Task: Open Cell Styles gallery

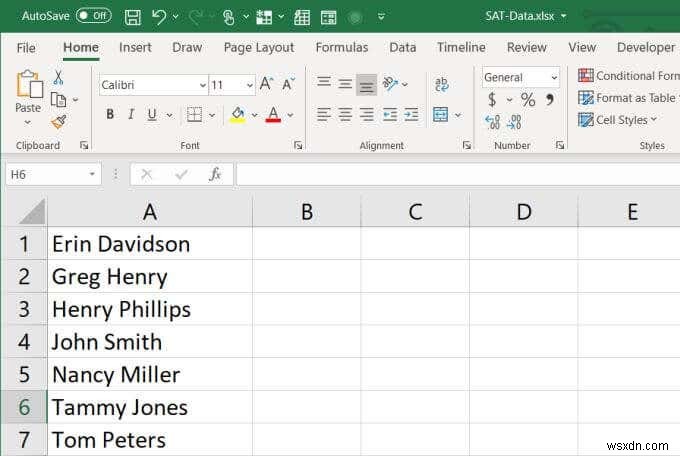Action: click(x=618, y=120)
